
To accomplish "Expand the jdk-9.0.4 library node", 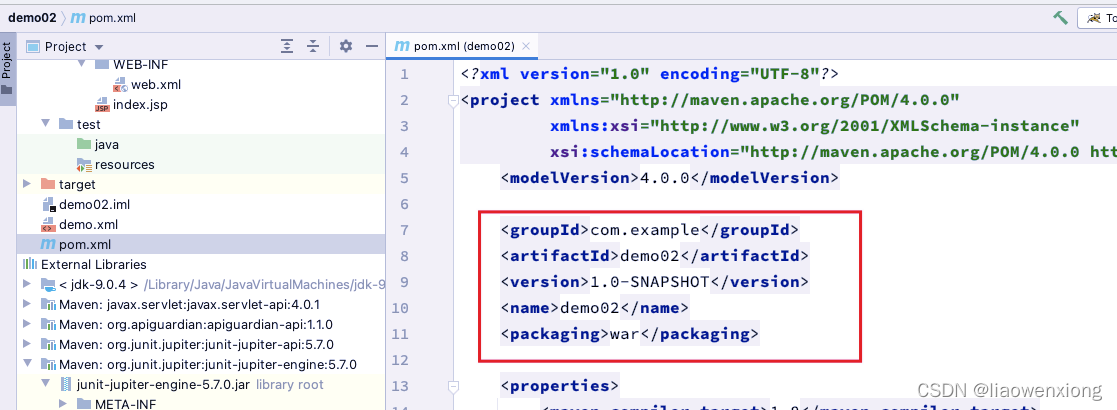I will pyautogui.click(x=27, y=285).
